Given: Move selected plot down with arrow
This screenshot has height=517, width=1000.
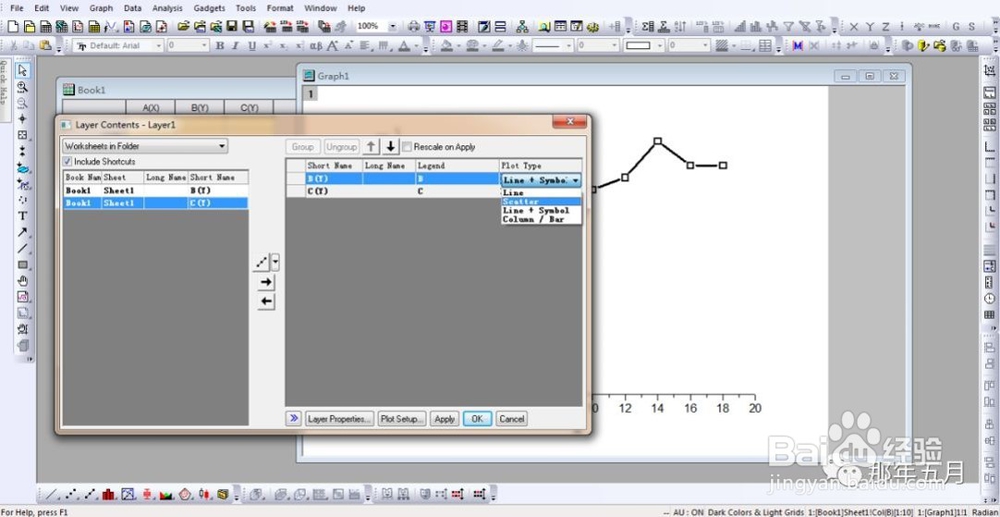Looking at the screenshot, I should (x=391, y=147).
